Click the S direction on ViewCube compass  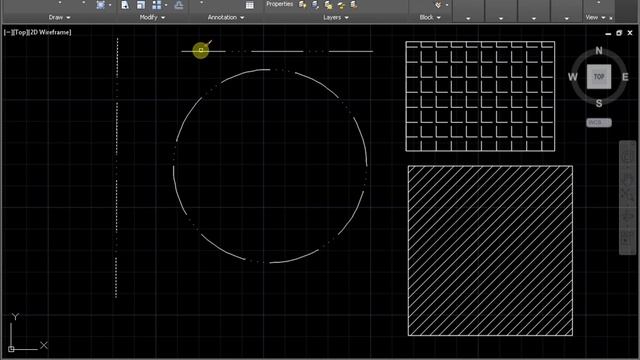599,103
